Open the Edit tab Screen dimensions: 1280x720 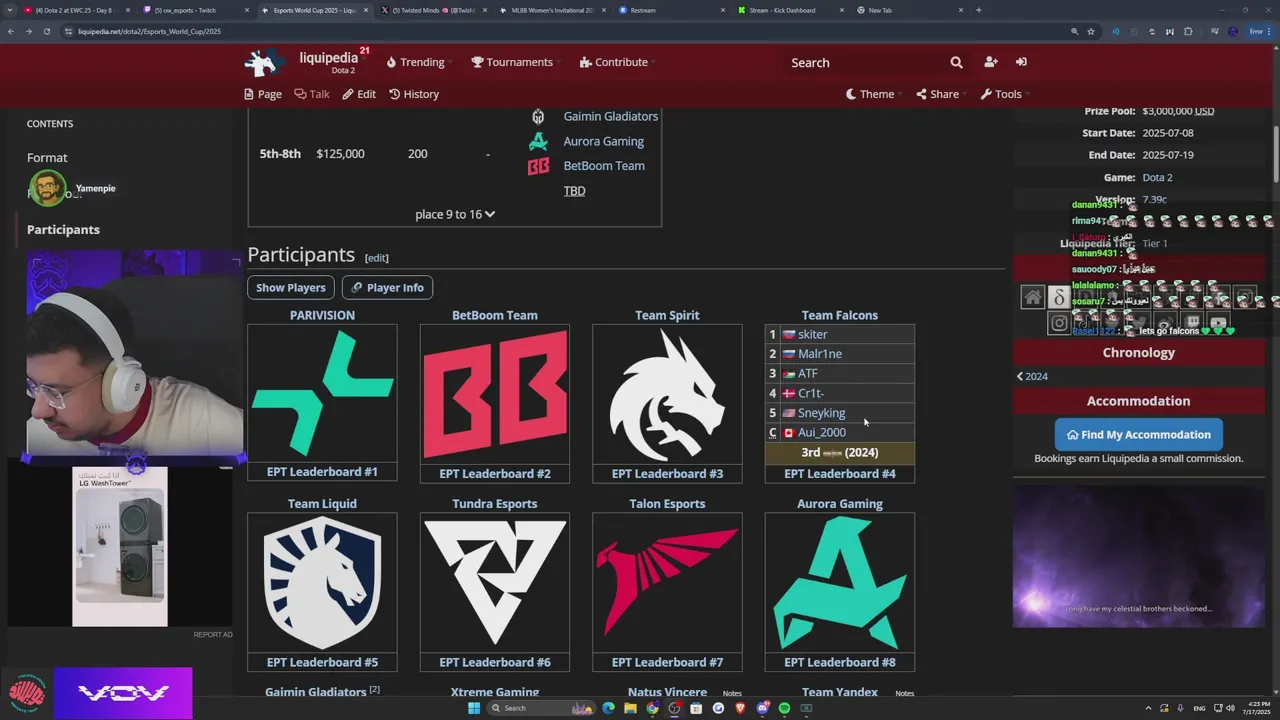(359, 94)
